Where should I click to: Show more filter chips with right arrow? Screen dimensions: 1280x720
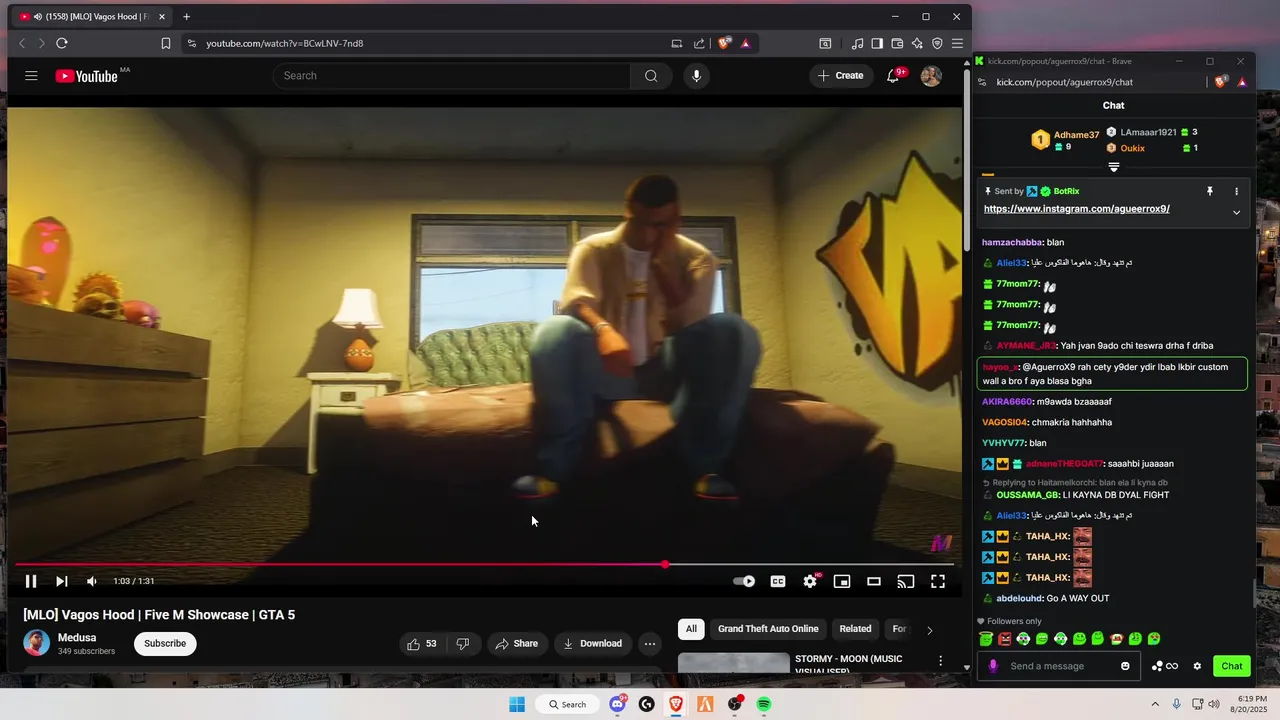tap(929, 630)
